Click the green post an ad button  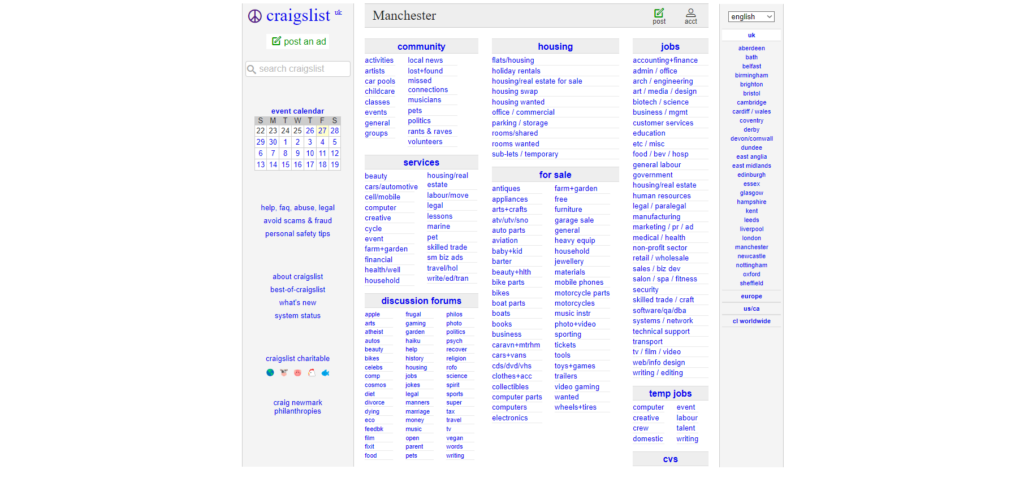click(x=298, y=42)
